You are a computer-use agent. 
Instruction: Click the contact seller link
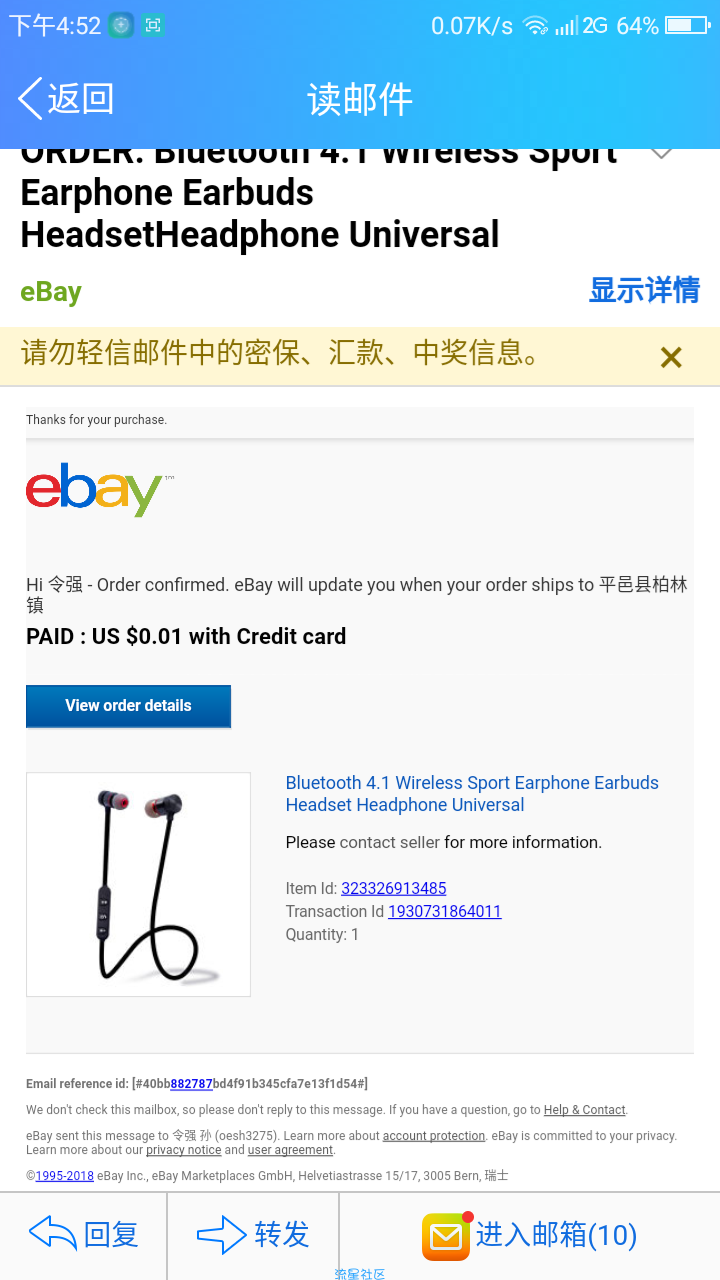pyautogui.click(x=390, y=842)
